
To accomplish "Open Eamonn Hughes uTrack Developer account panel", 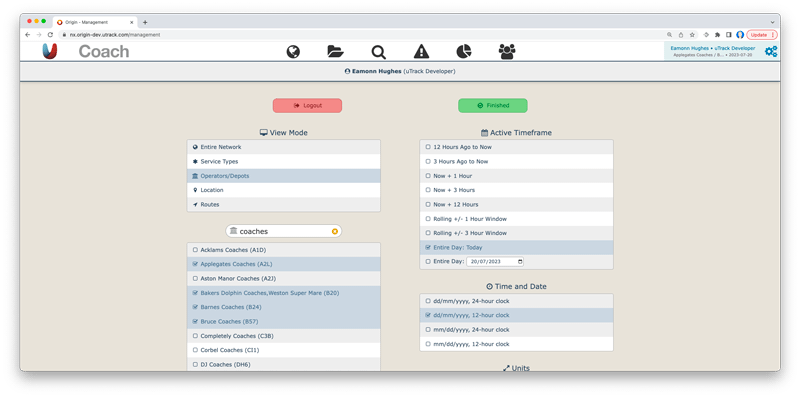I will coord(713,51).
